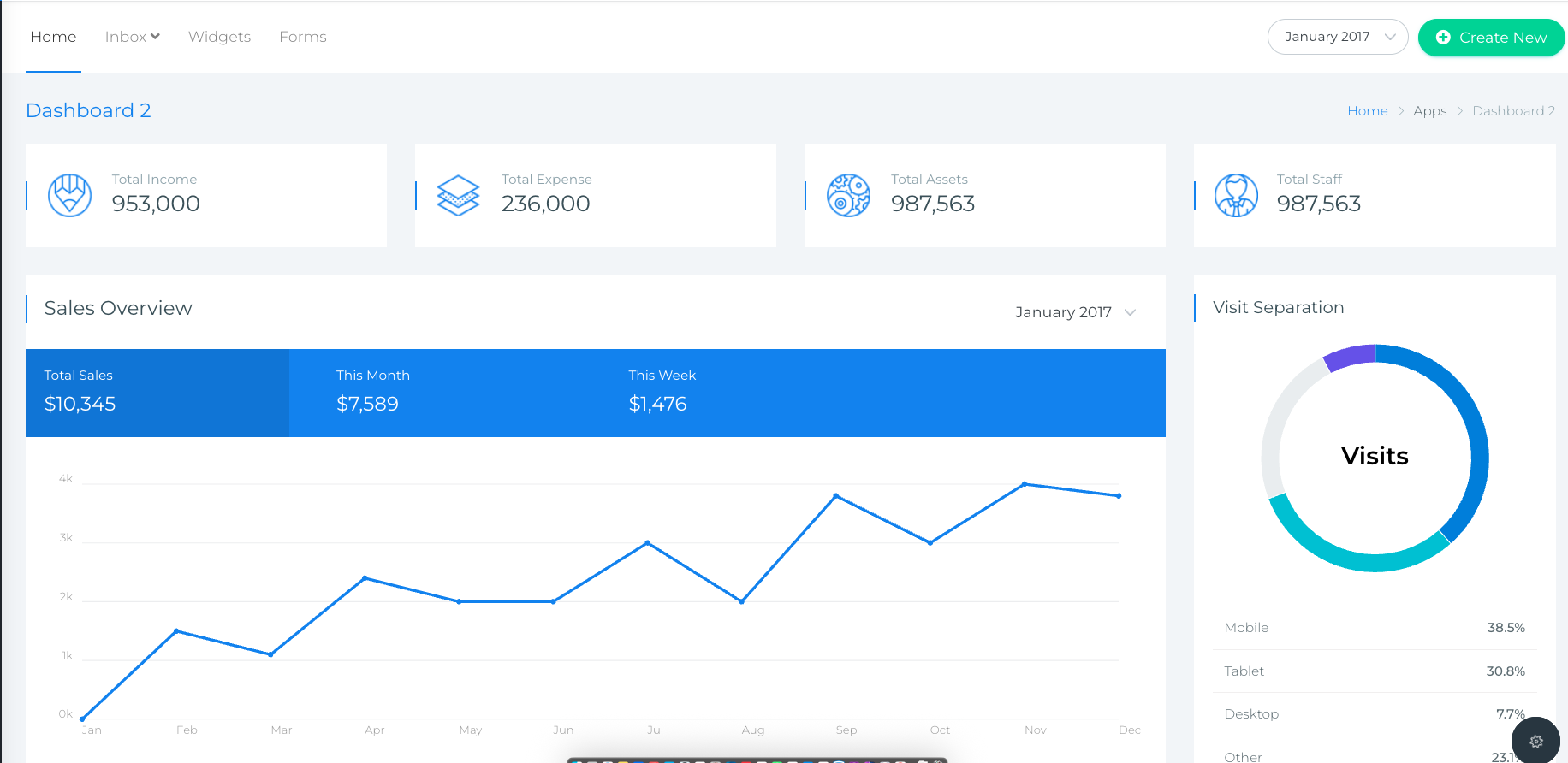Click the Mobile row label

(1246, 628)
